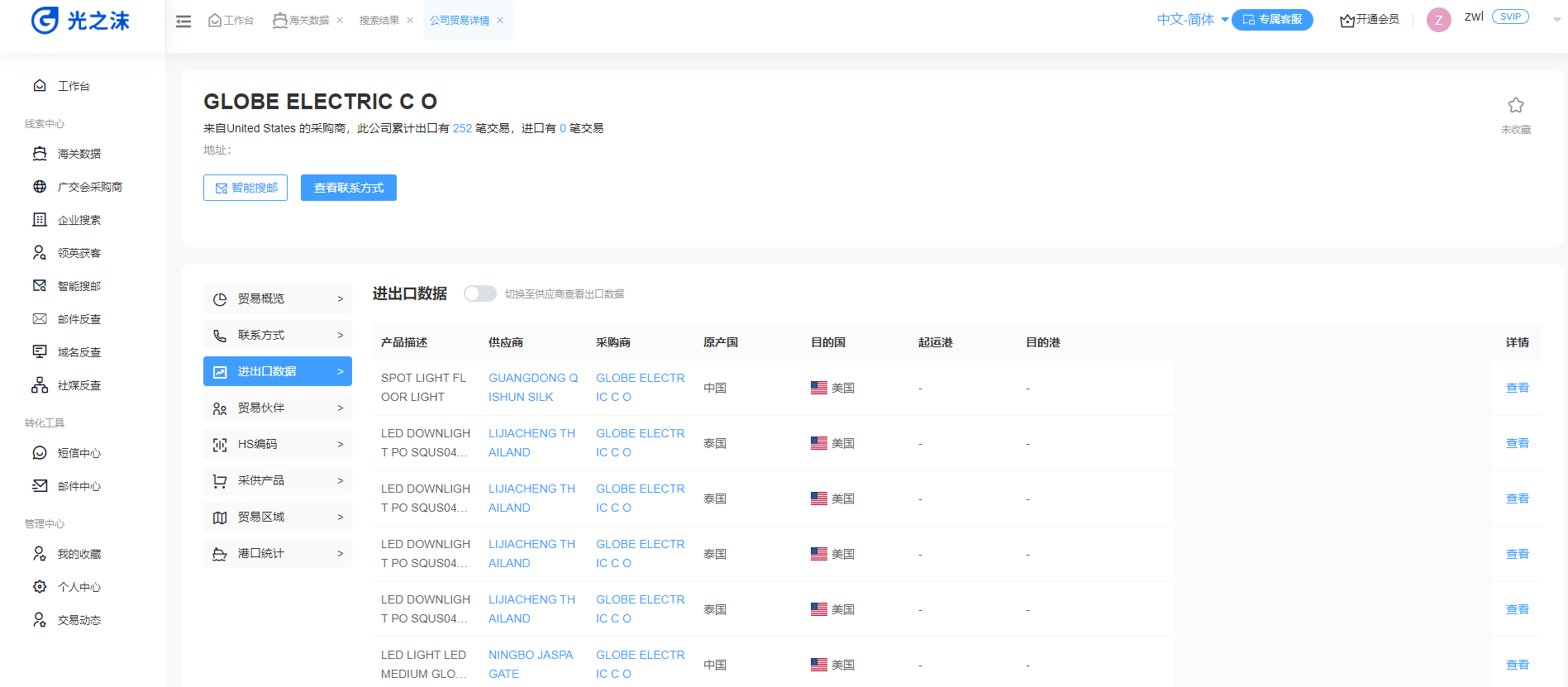Viewport: 1568px width, 687px height.
Task: Click the 专属客服 button
Action: [x=1272, y=20]
